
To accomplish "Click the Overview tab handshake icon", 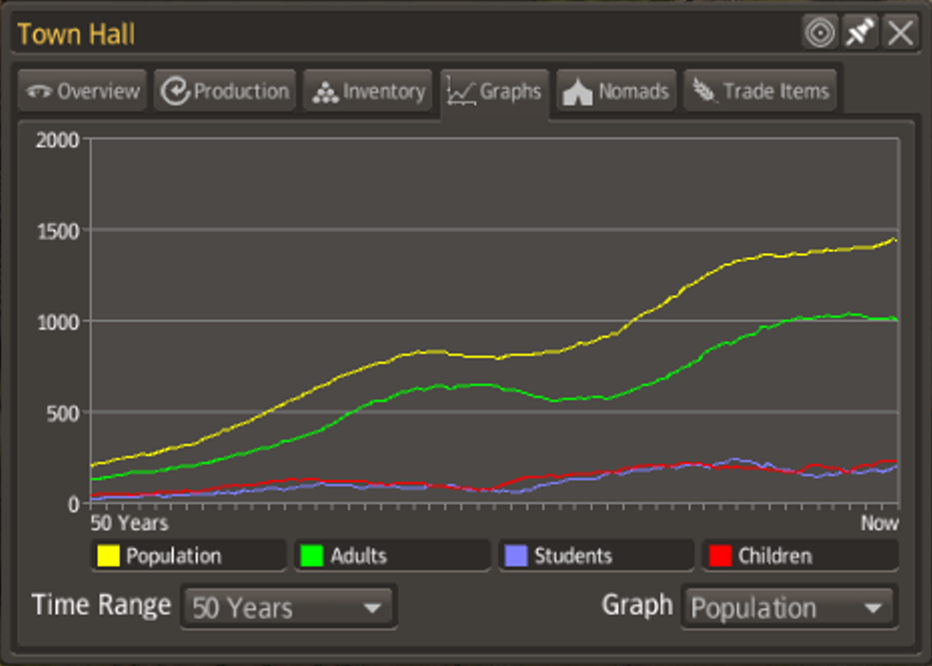I will (39, 92).
